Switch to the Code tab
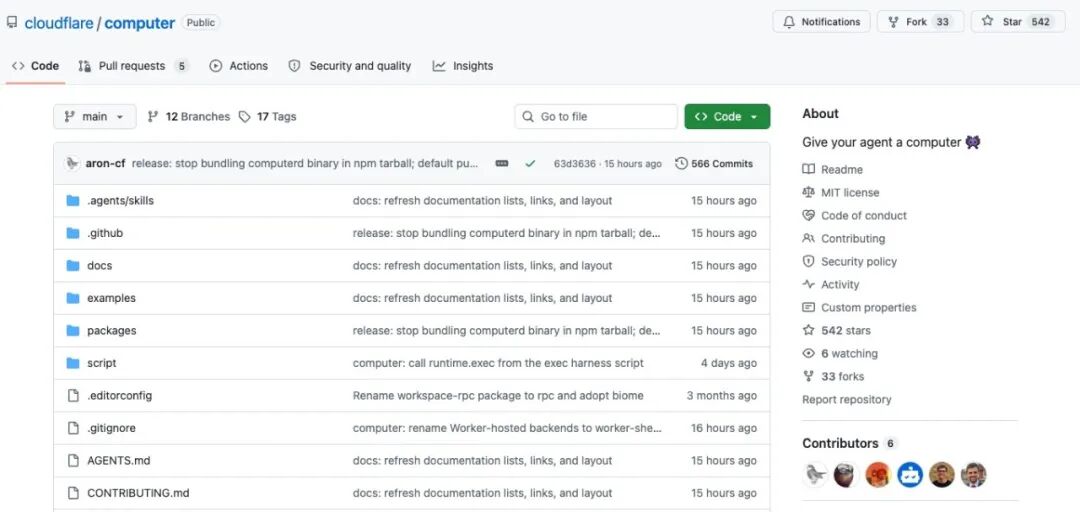 pyautogui.click(x=35, y=66)
